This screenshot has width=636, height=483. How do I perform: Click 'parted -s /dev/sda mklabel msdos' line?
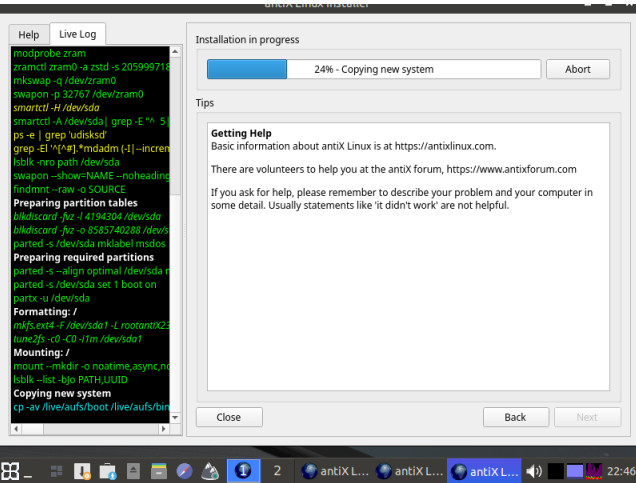pyautogui.click(x=89, y=244)
